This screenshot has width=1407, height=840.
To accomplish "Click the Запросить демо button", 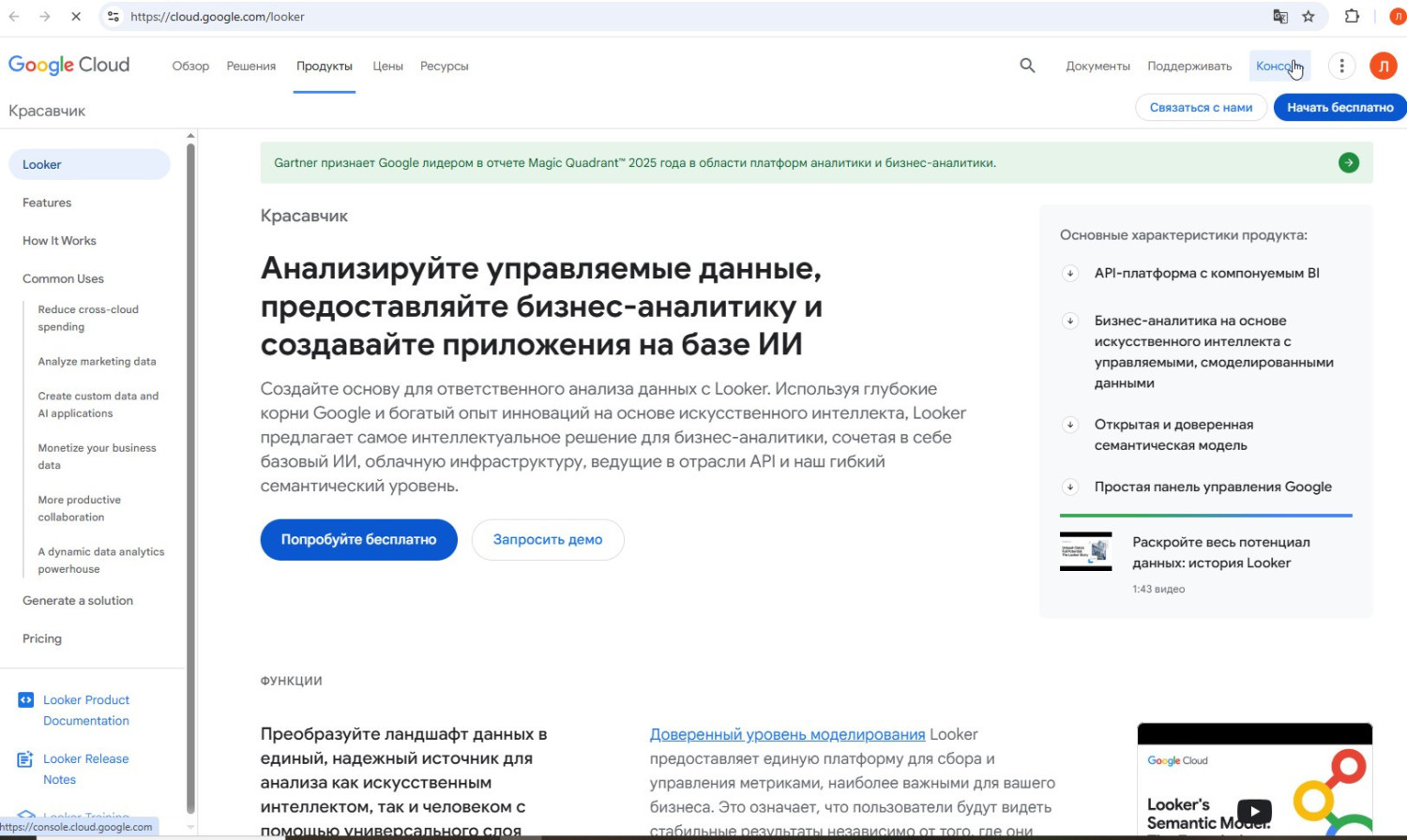I will (548, 540).
